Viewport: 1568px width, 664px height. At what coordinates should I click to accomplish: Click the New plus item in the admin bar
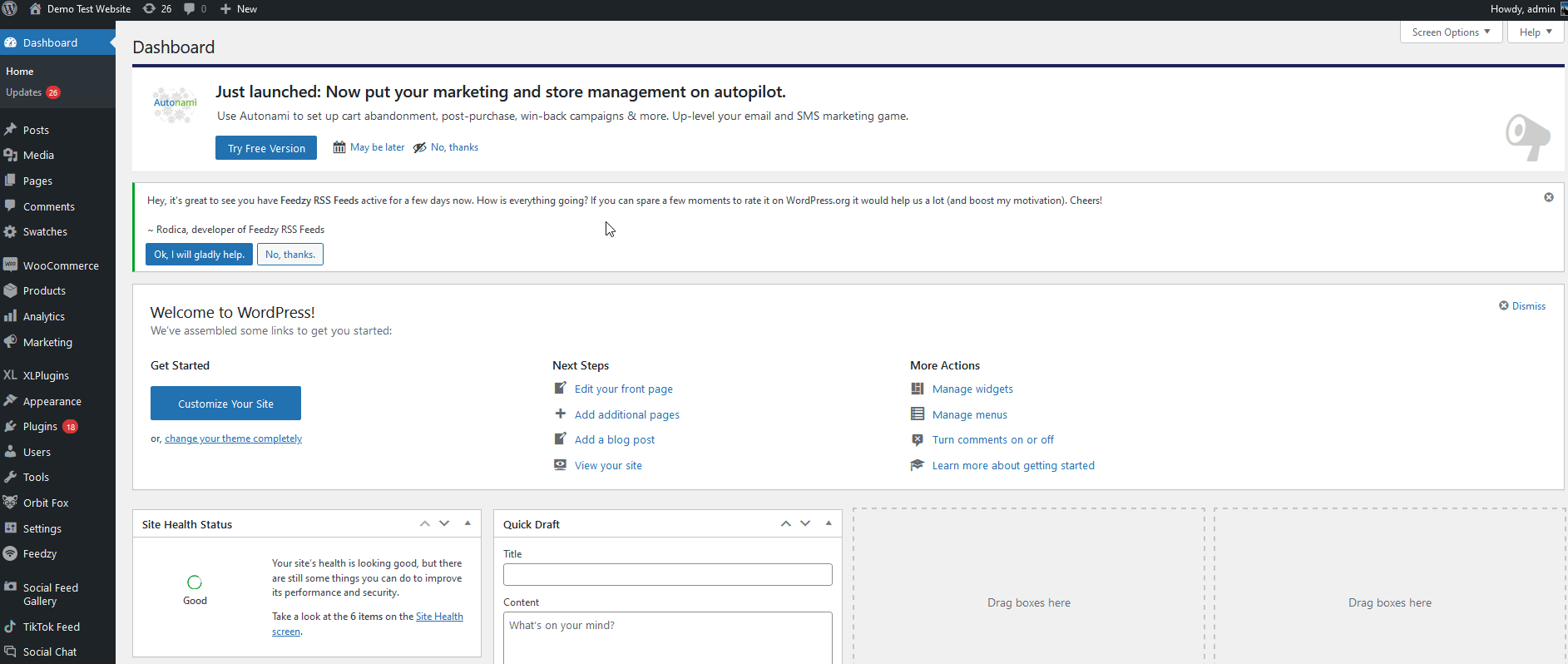[x=239, y=9]
